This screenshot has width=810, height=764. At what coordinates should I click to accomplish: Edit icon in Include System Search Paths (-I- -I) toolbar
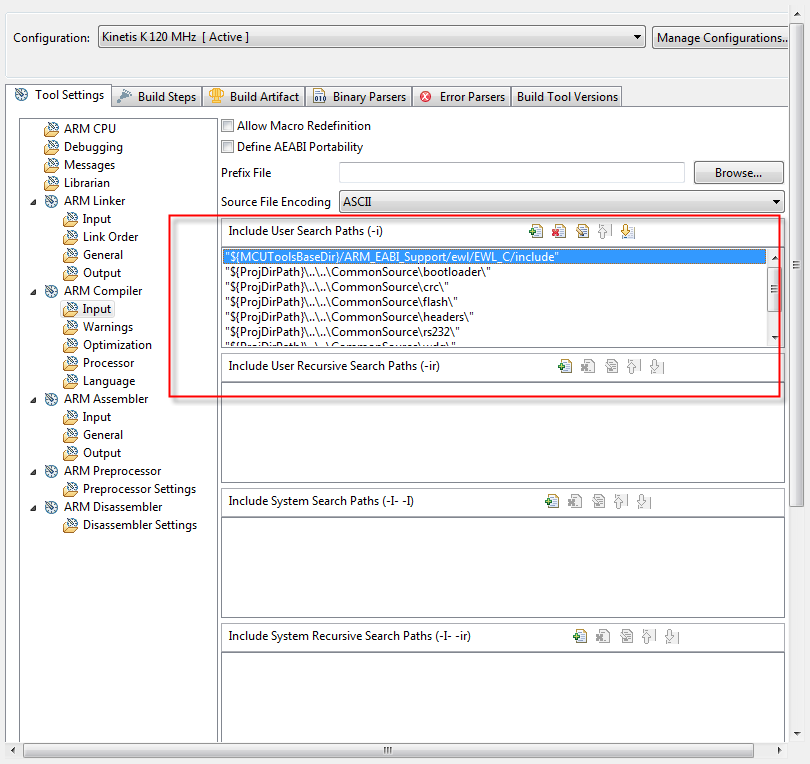598,501
